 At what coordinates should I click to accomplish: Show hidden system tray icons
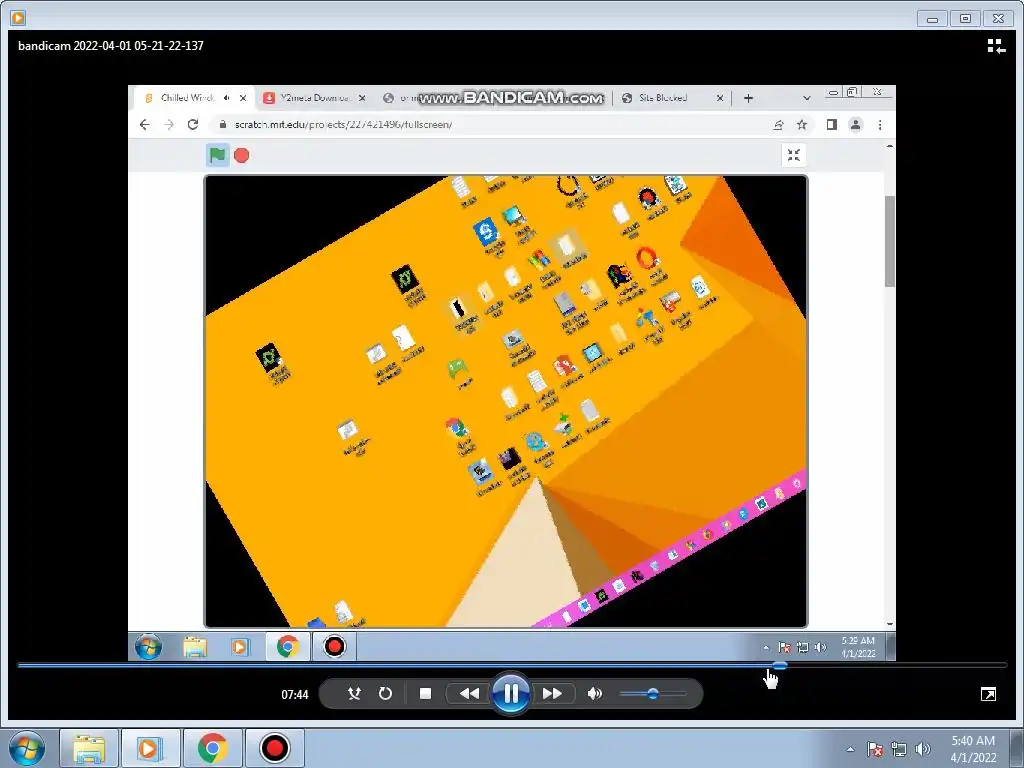pyautogui.click(x=850, y=749)
